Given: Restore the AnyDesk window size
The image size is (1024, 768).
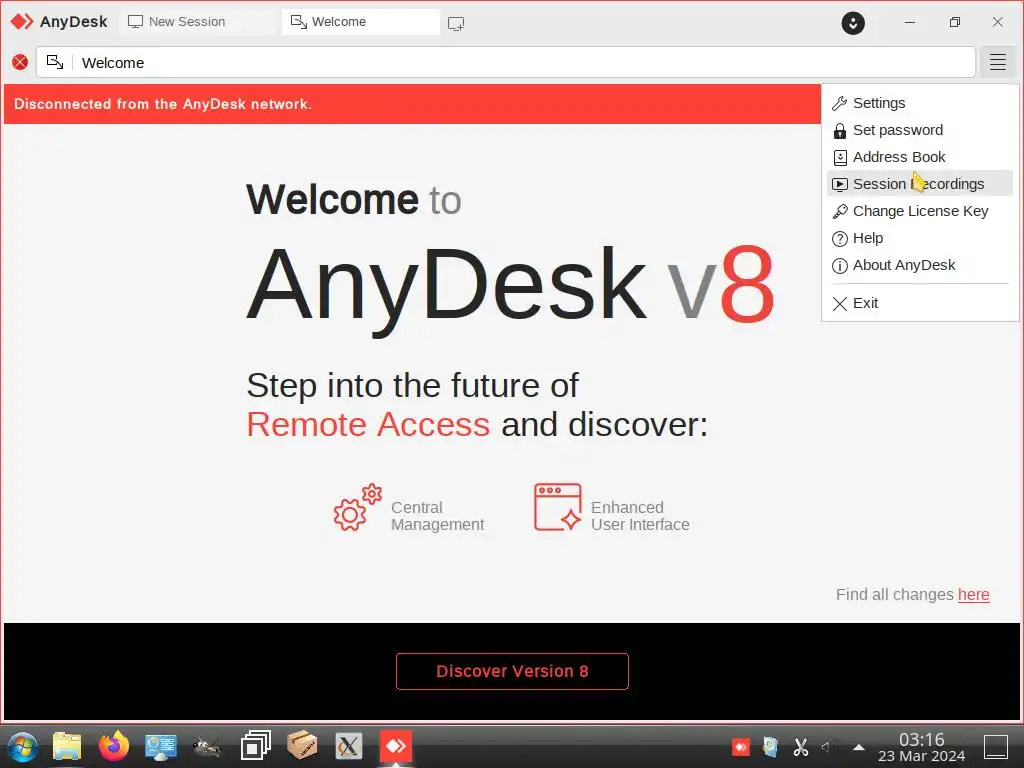Looking at the screenshot, I should pos(954,22).
